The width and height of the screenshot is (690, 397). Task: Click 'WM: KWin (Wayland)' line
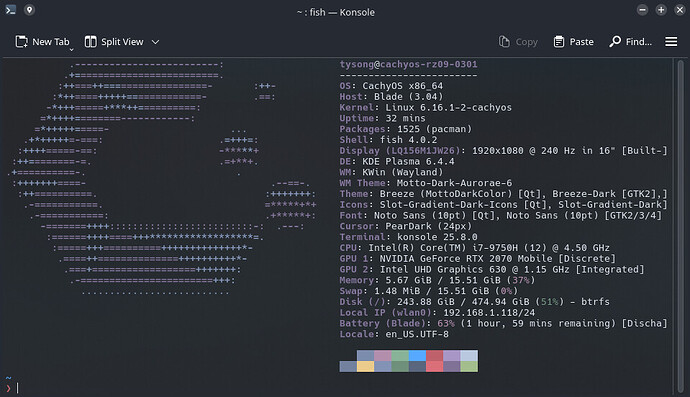tap(391, 172)
